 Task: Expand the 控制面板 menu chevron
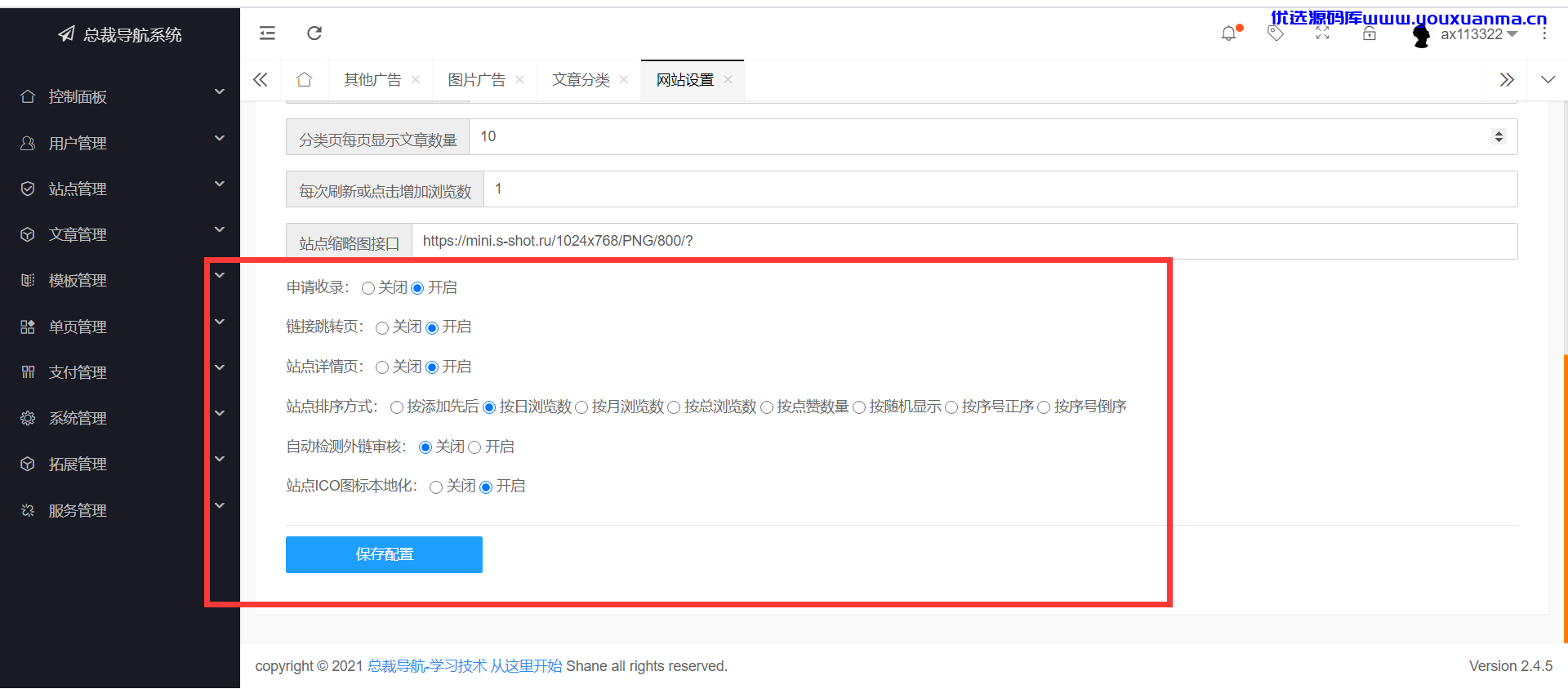220,92
